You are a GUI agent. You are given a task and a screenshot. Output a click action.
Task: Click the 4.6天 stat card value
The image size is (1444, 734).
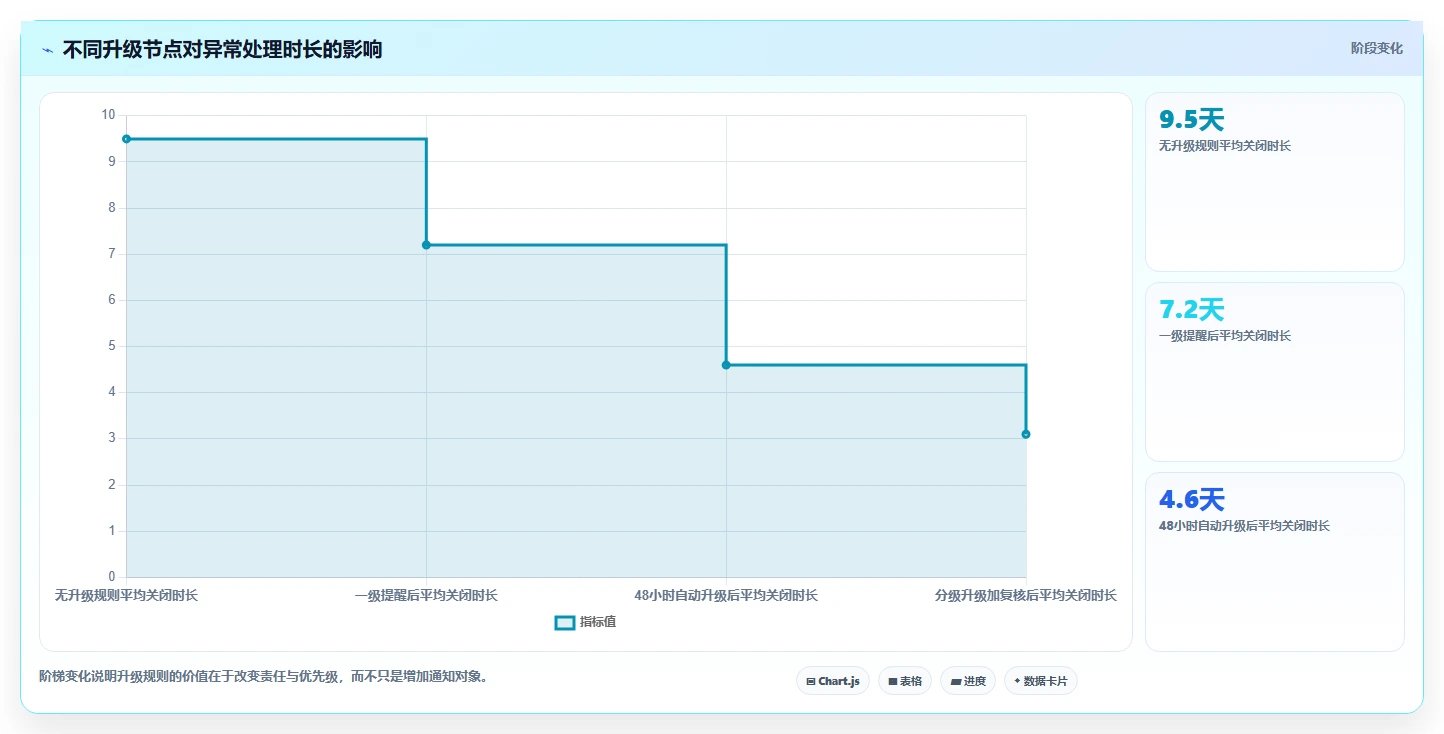pos(1191,500)
